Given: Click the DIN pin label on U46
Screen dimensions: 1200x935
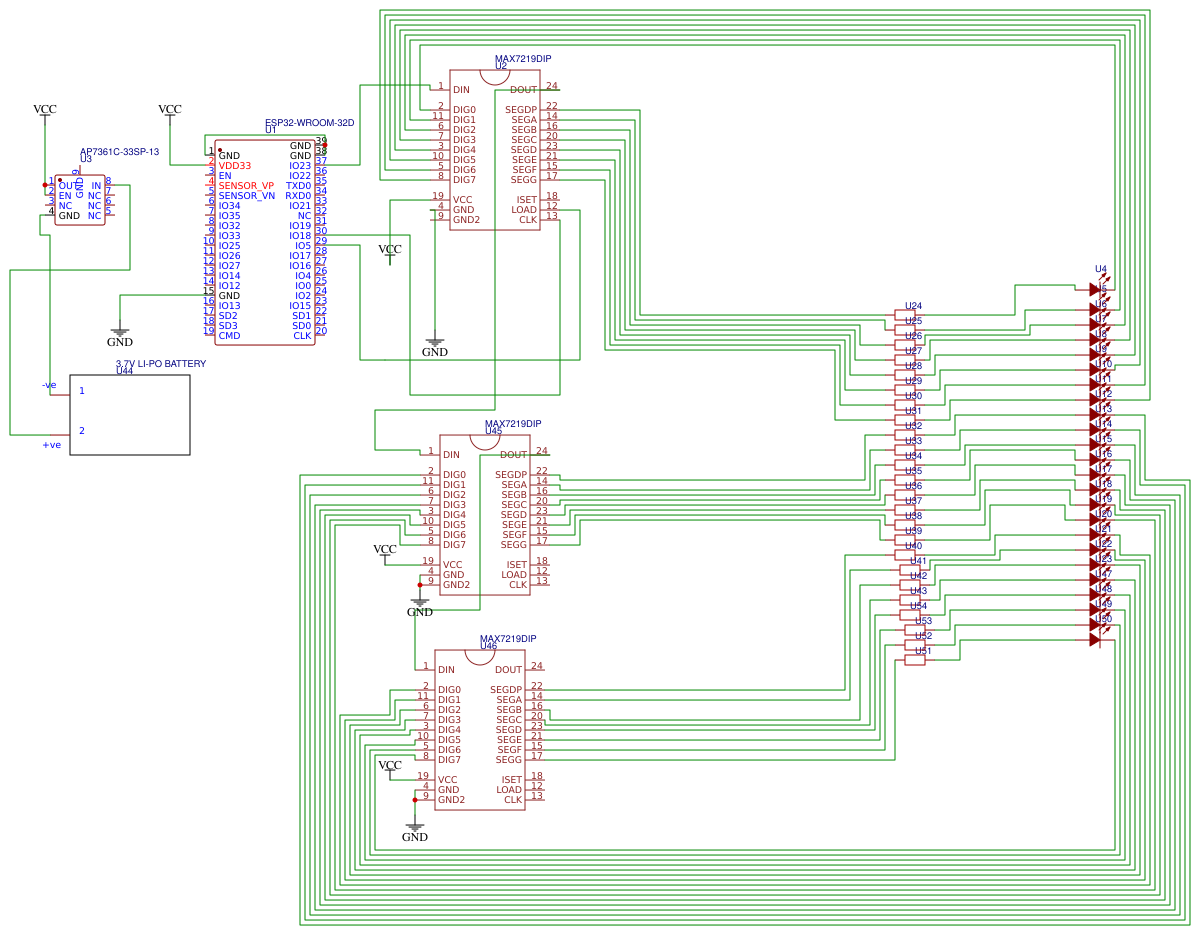Looking at the screenshot, I should 446,670.
